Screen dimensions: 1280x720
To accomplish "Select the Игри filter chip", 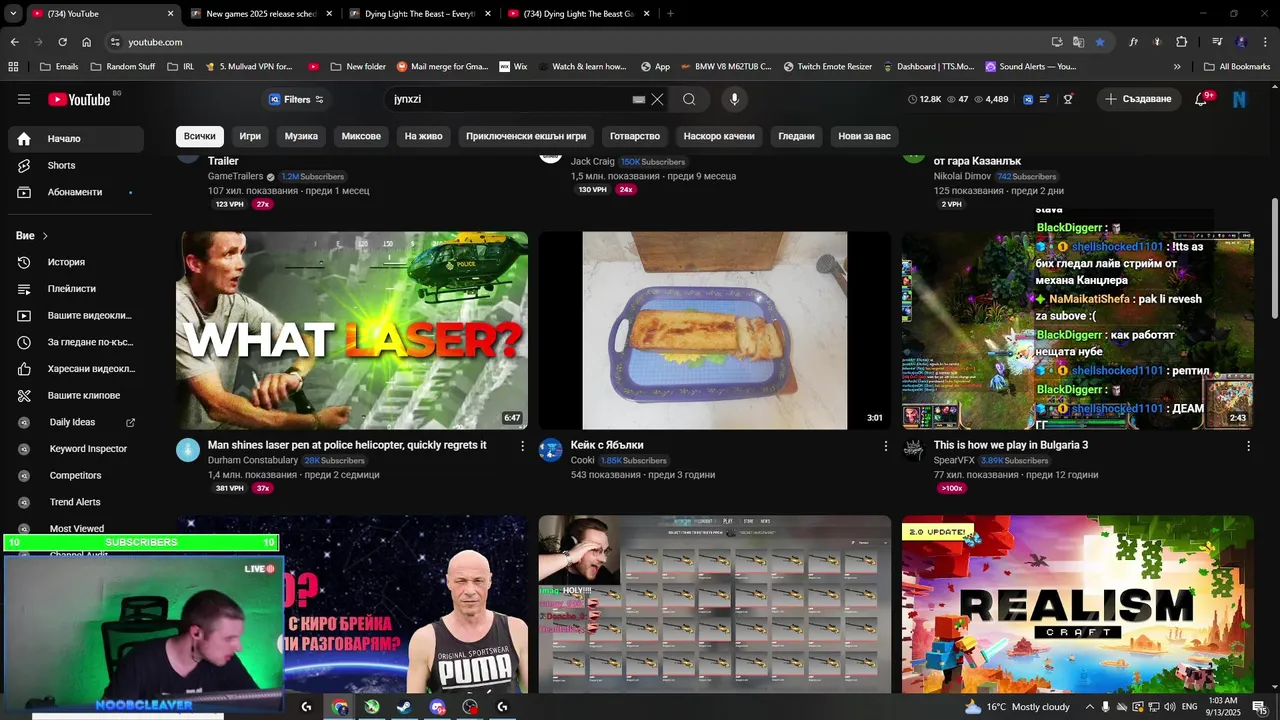I will click(250, 136).
